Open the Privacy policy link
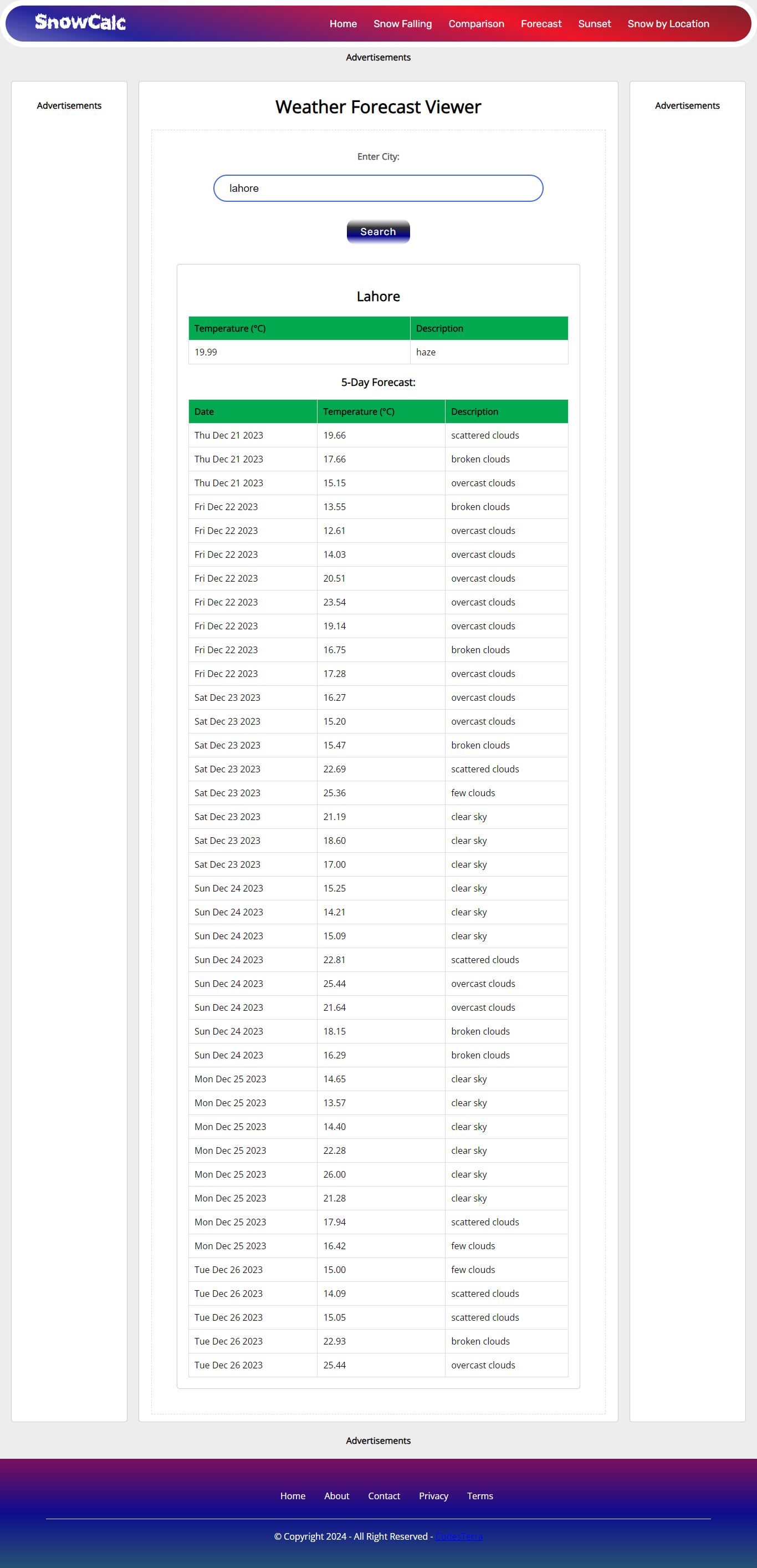The width and height of the screenshot is (757, 1568). (433, 1495)
